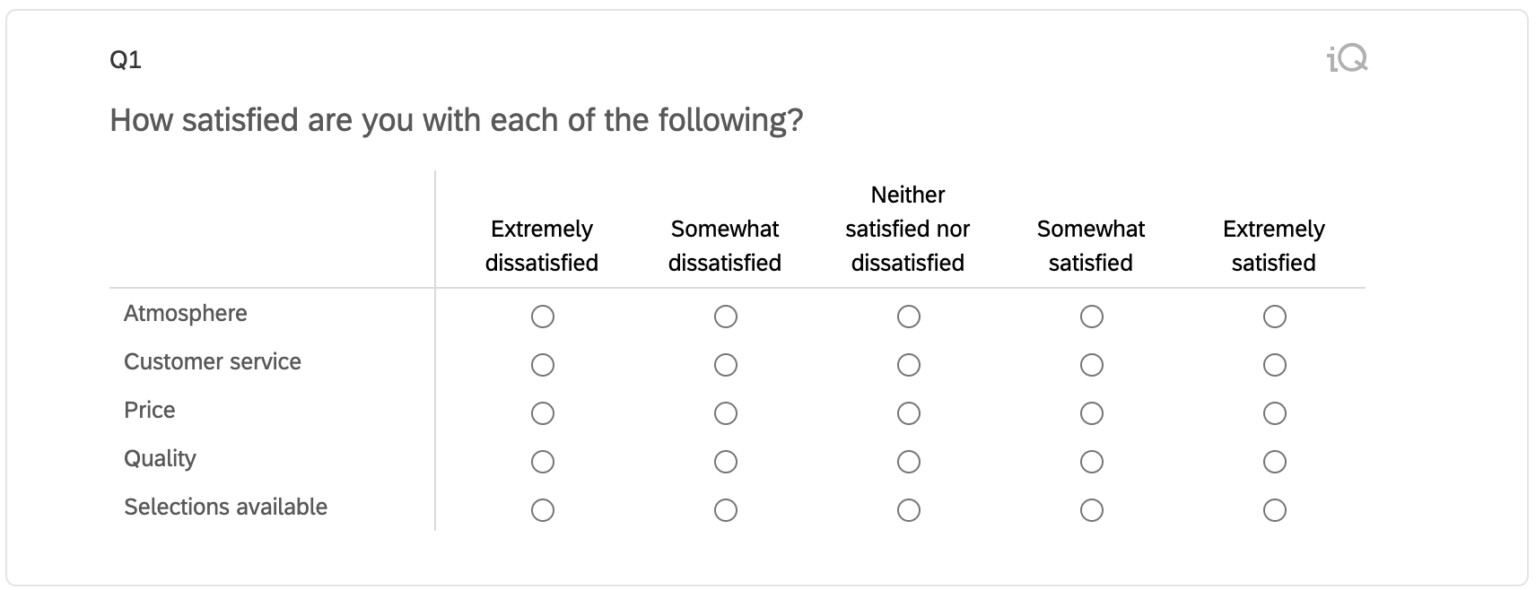1536x590 pixels.
Task: Select Somewhat dissatisfied for Atmosphere
Action: 725,317
